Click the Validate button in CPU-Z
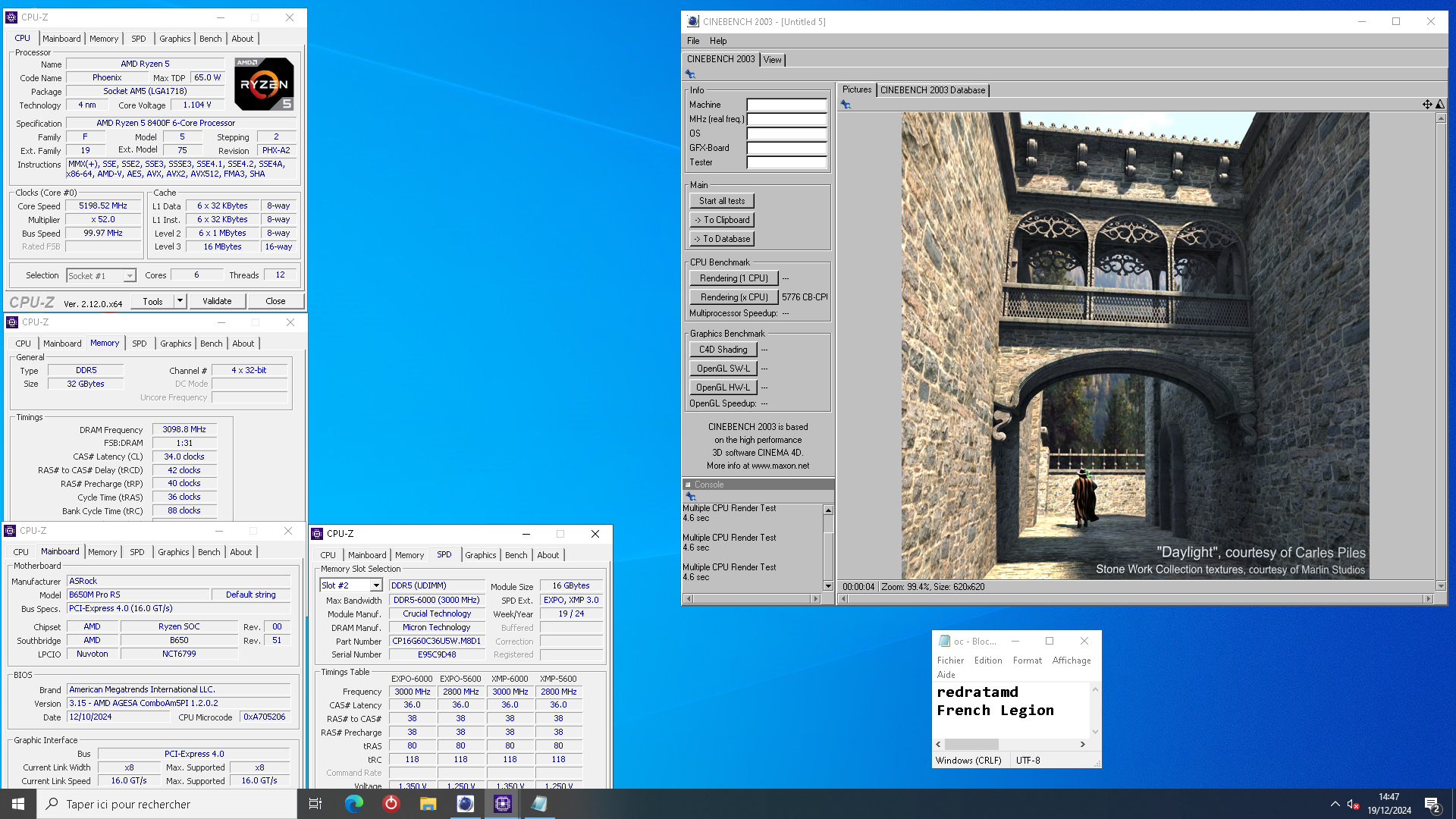 pos(217,301)
